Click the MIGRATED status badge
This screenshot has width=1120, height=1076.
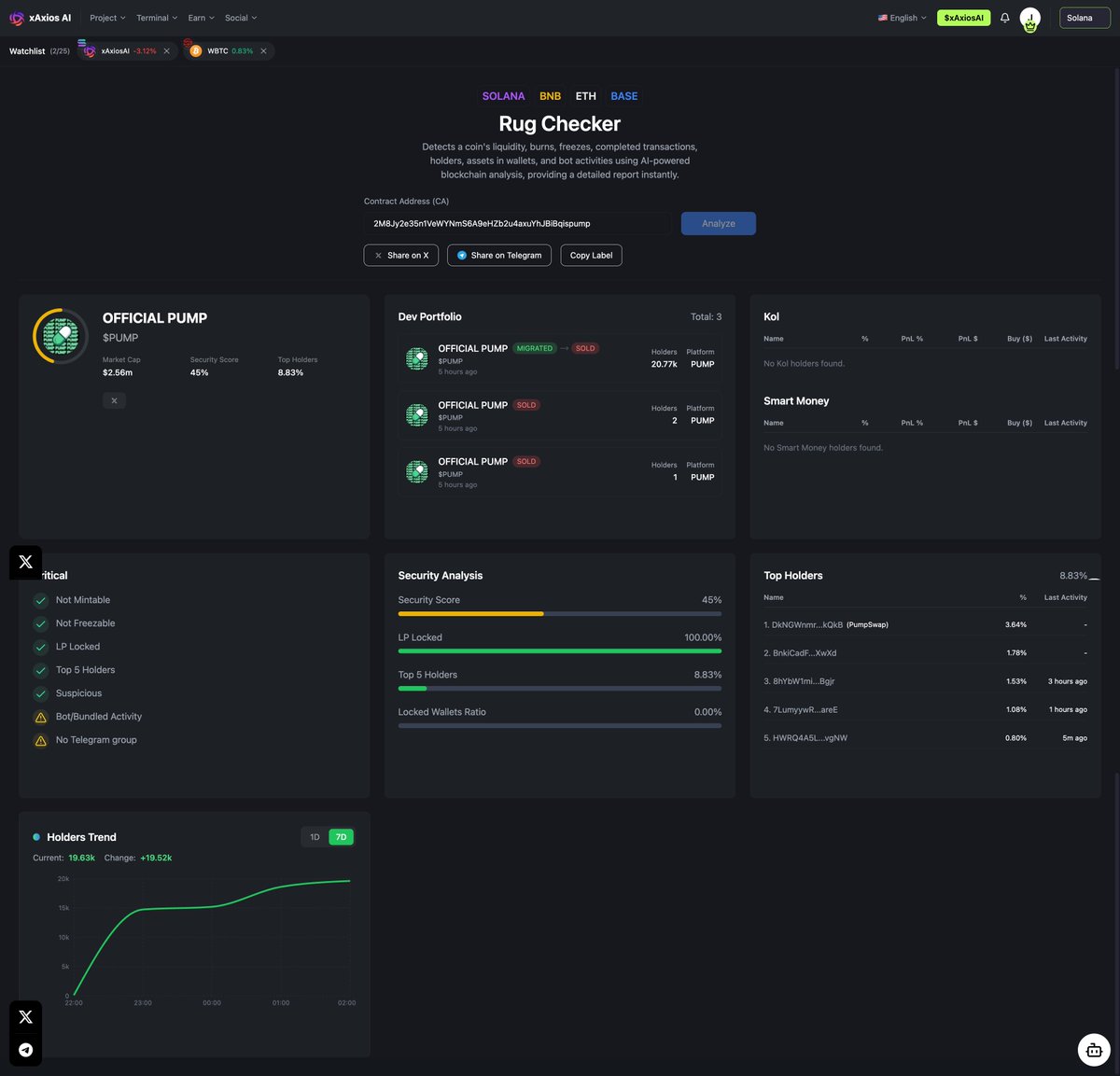(535, 348)
